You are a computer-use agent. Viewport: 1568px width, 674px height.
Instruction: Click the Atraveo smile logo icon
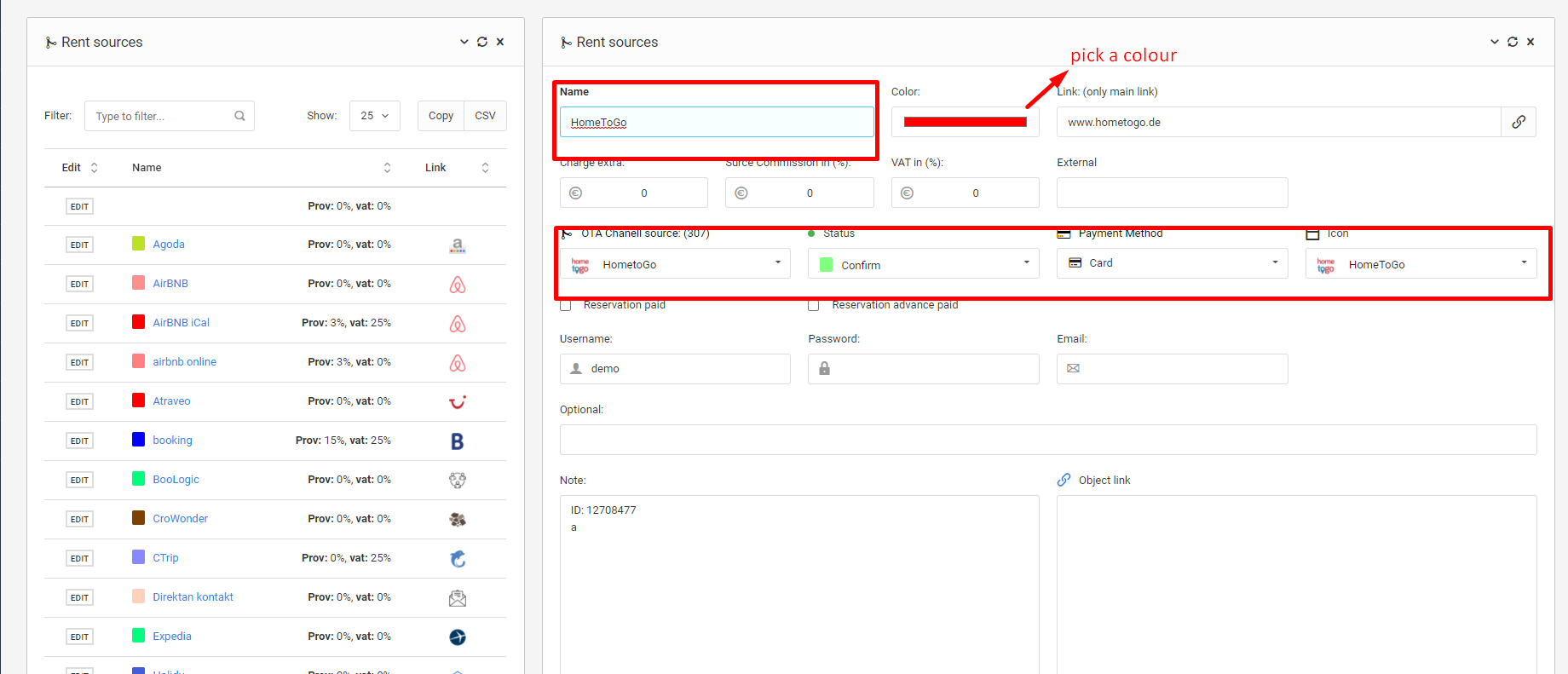coord(458,402)
